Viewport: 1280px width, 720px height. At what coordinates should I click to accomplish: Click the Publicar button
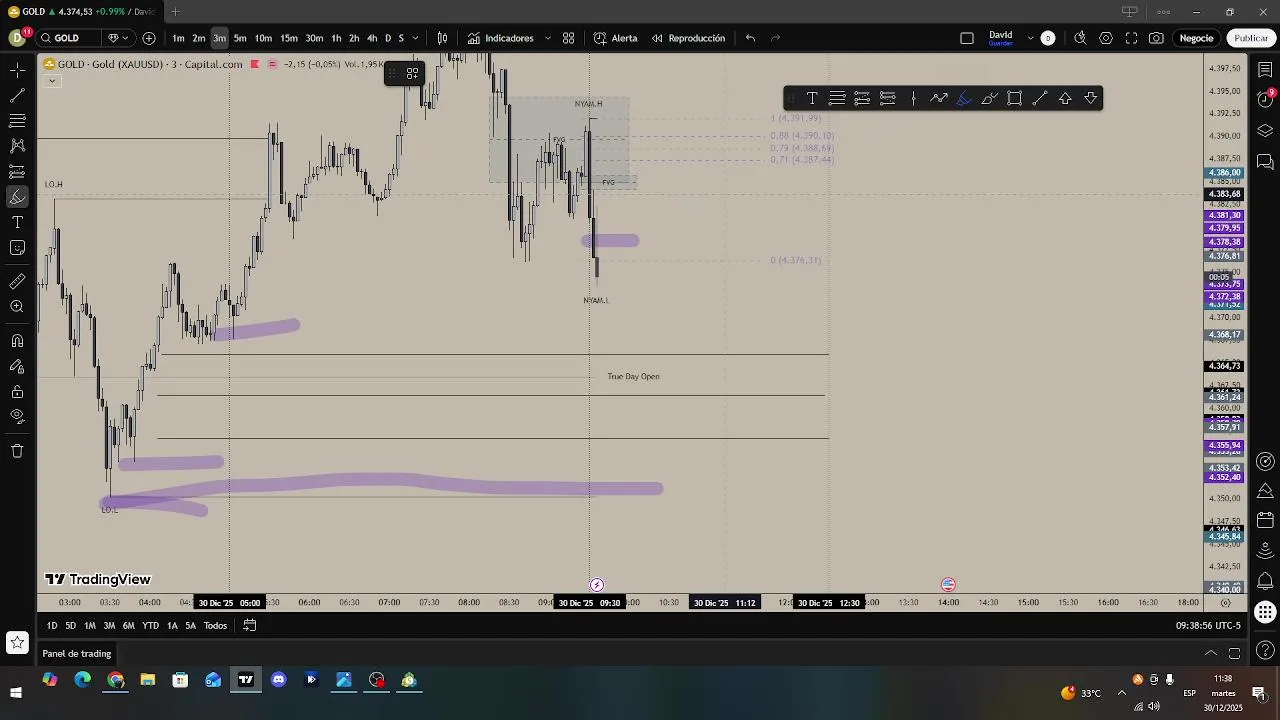pos(1251,38)
